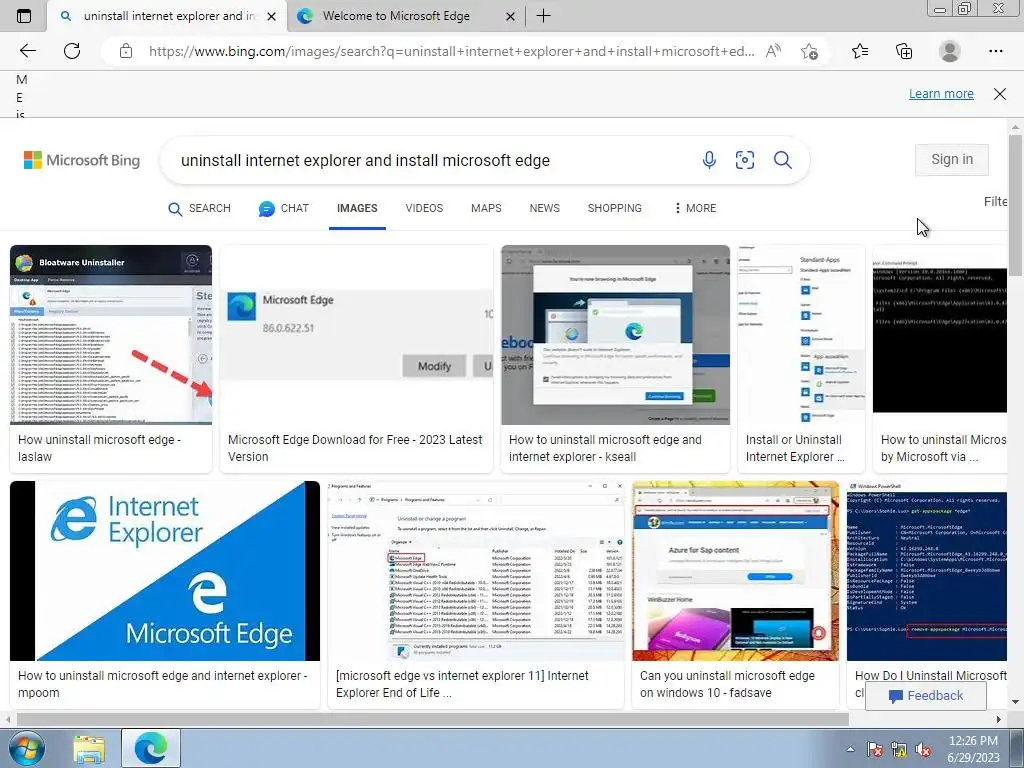The image size is (1024, 768).
Task: Switch to SEARCH results tab
Action: [x=199, y=208]
